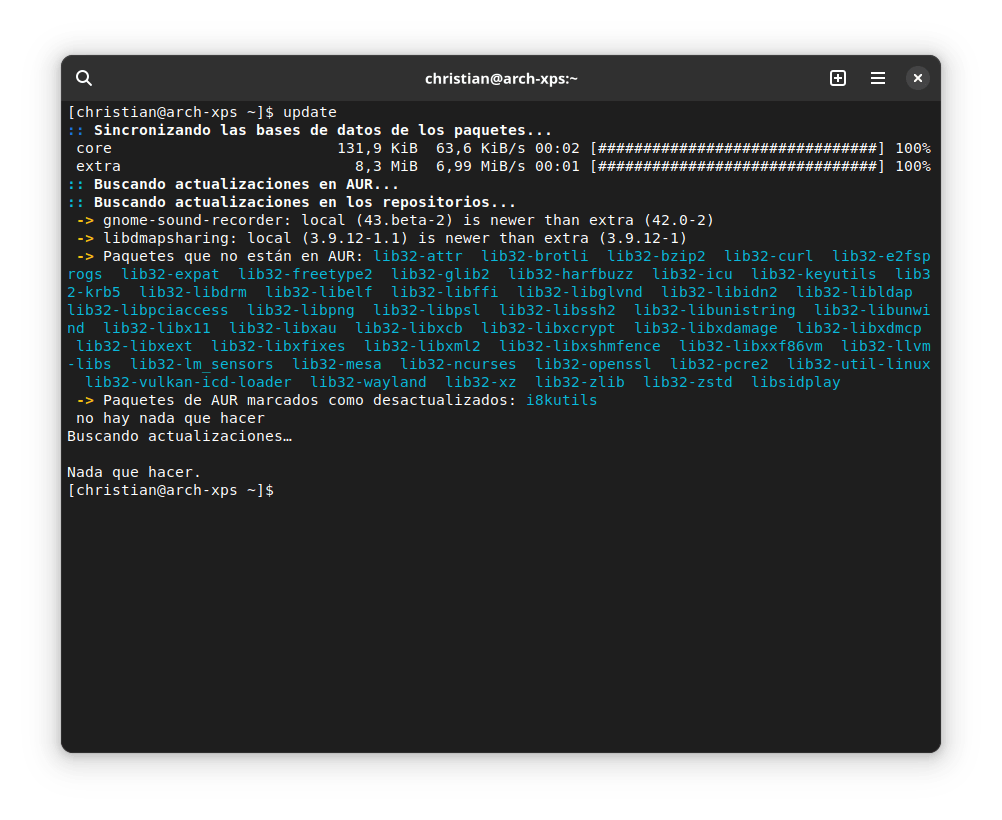Image resolution: width=1002 pixels, height=820 pixels.
Task: Close the terminal window
Action: (x=918, y=78)
